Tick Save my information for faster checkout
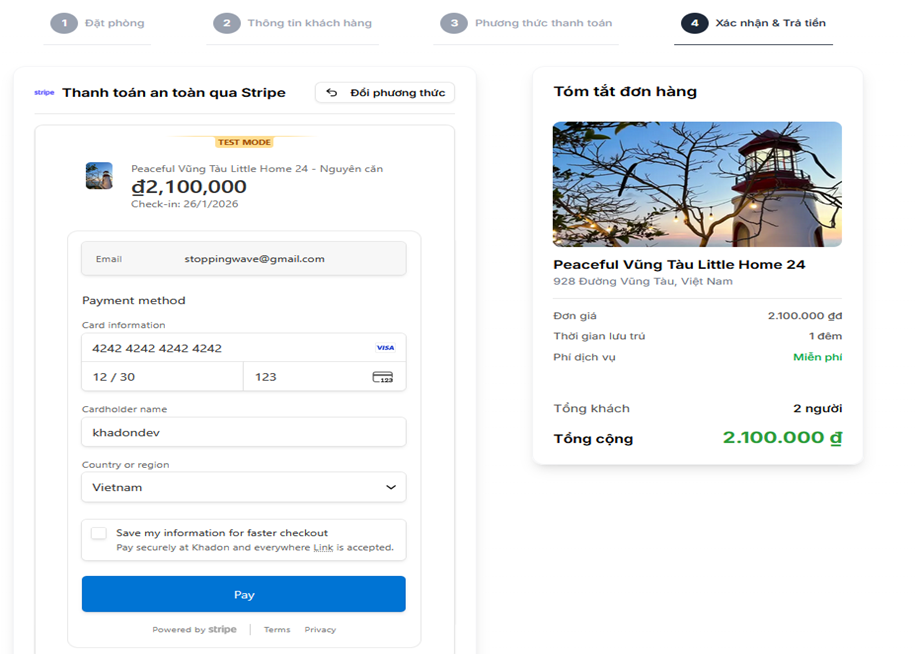Viewport: 915px width, 654px height. pyautogui.click(x=99, y=533)
